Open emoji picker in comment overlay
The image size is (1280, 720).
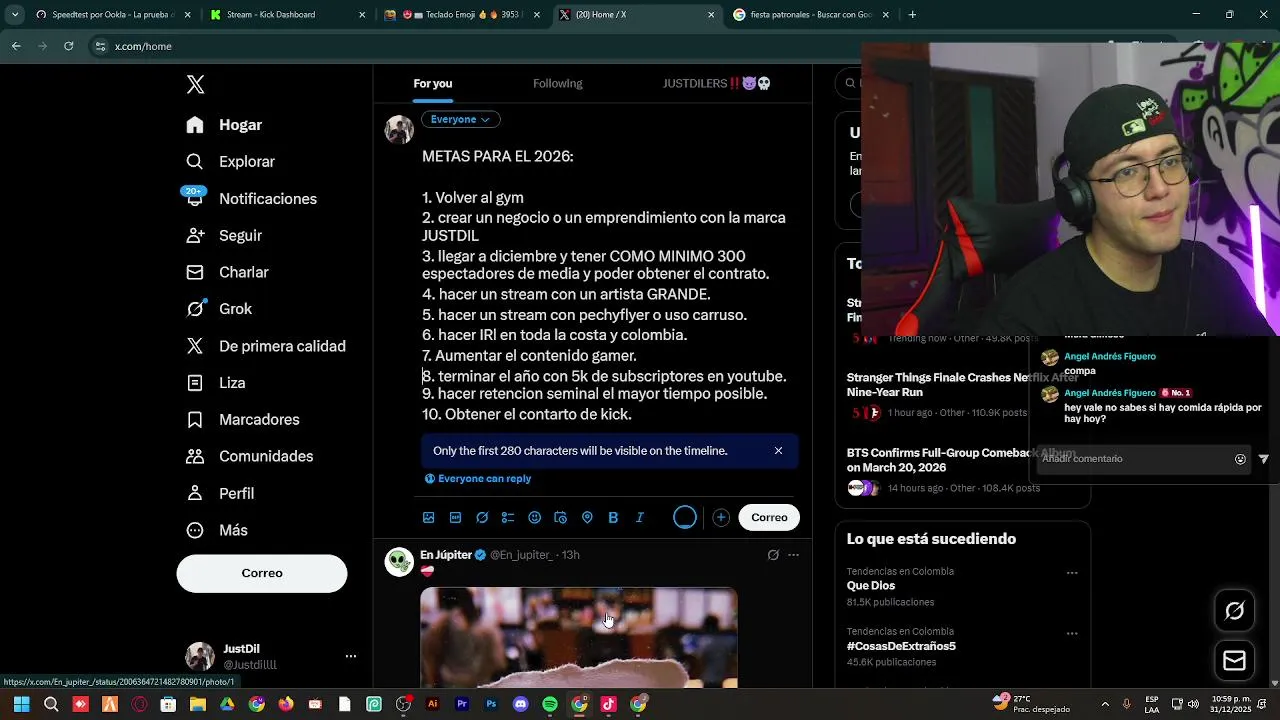(x=1240, y=459)
